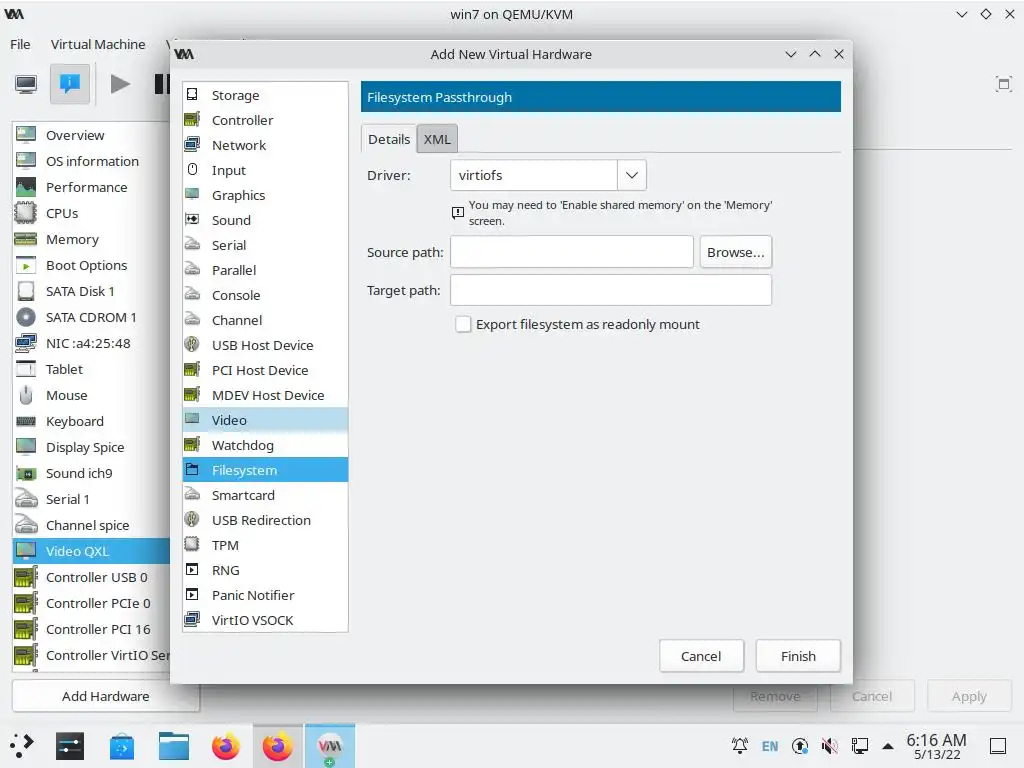Viewport: 1024px width, 768px height.
Task: Open OS information in VM hardware list
Action: click(x=91, y=161)
